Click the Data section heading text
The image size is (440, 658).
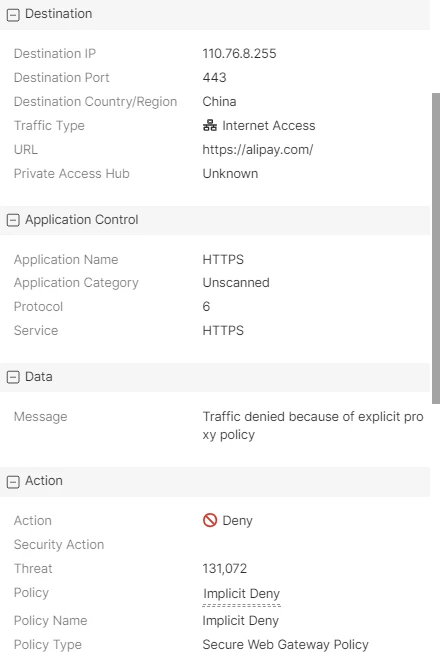pyautogui.click(x=39, y=376)
